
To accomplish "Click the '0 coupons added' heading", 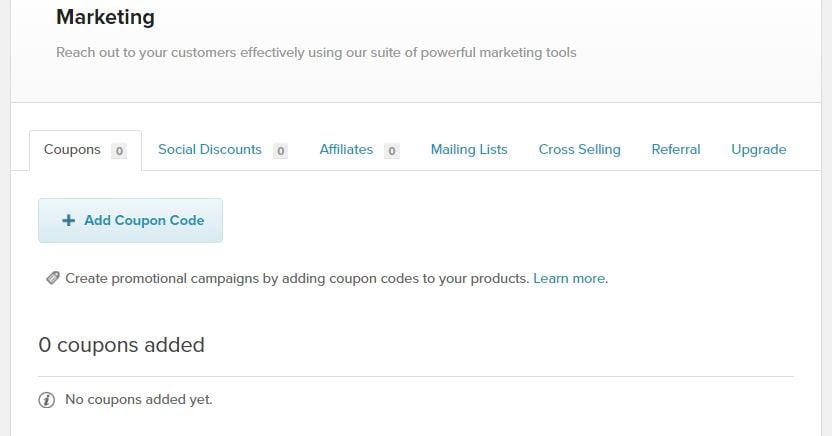I will pos(121,345).
